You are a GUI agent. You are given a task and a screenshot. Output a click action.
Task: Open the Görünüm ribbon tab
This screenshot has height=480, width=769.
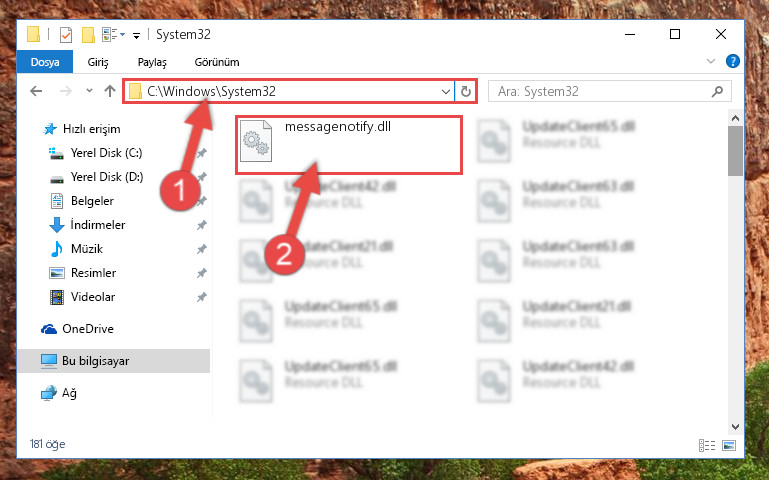coord(217,62)
